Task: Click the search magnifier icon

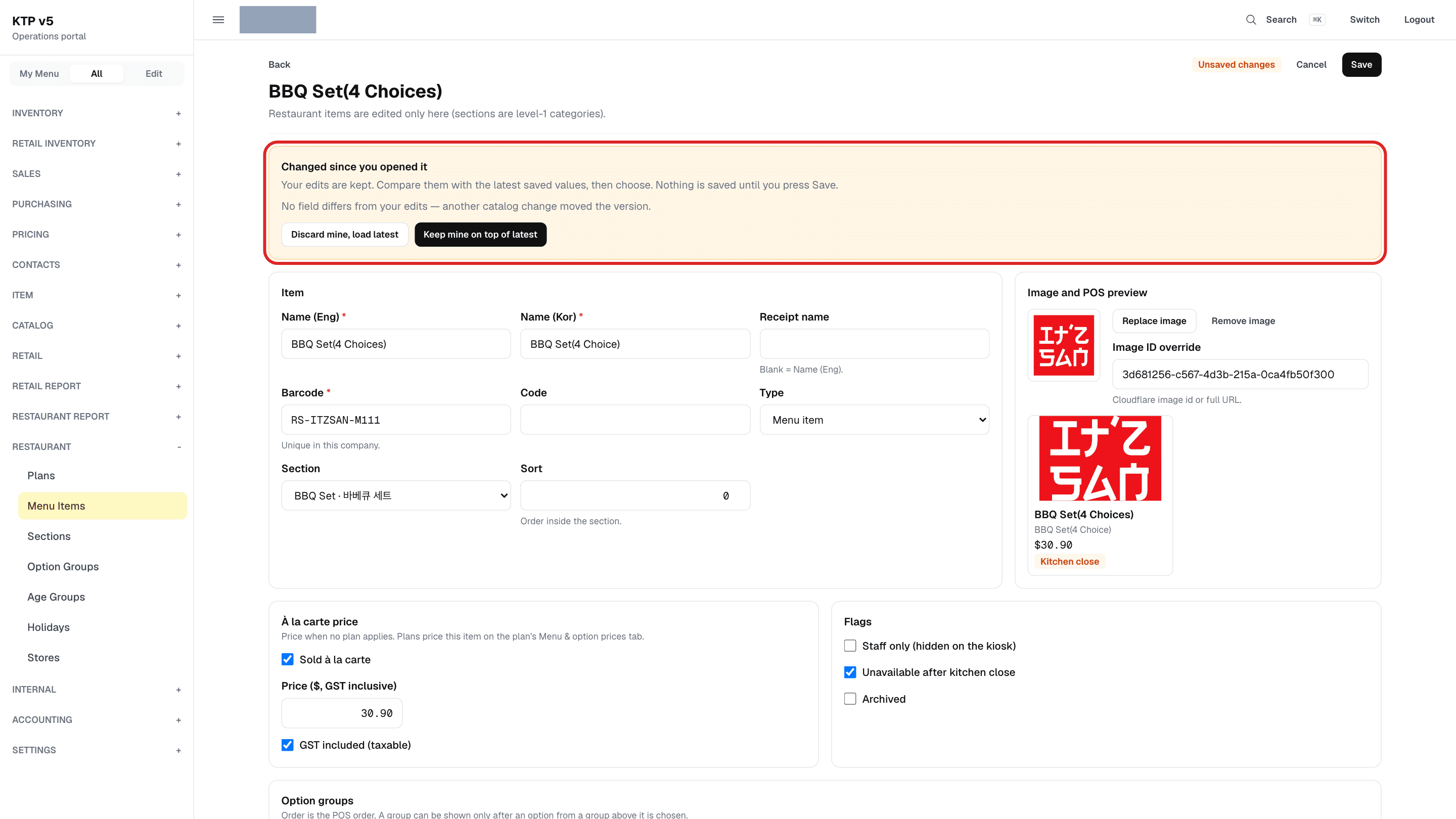Action: tap(1251, 20)
